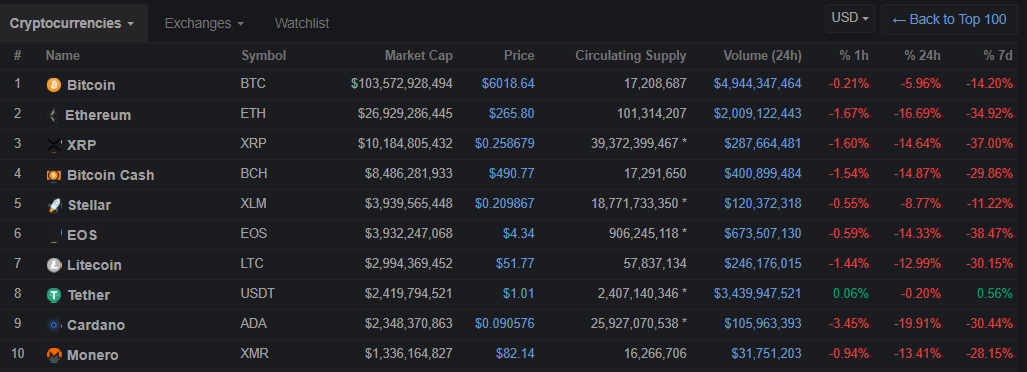Switch to the Watchlist tab
The width and height of the screenshot is (1027, 372).
tap(302, 24)
